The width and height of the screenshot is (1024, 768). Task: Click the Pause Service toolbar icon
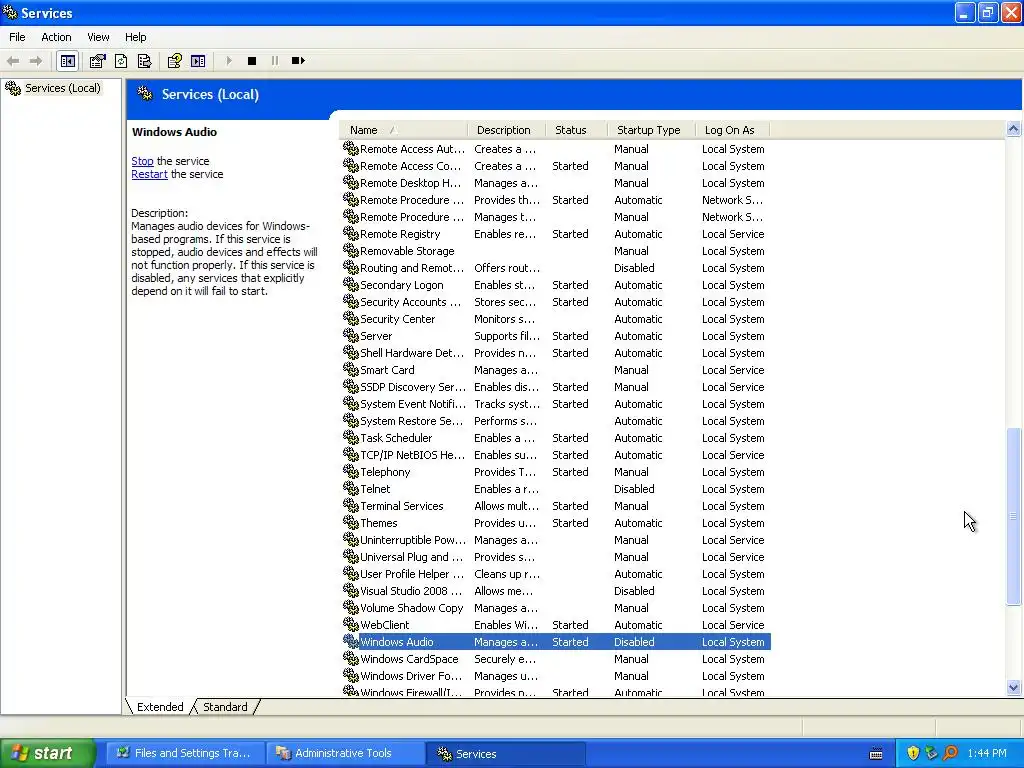[x=275, y=61]
